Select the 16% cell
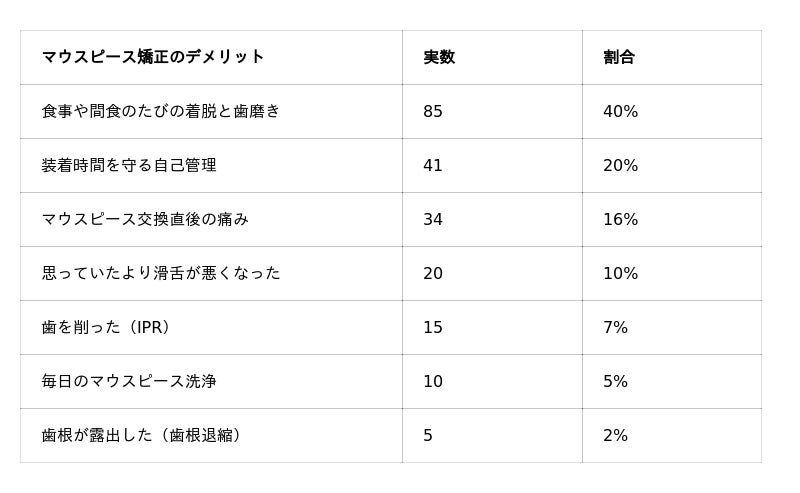The image size is (800, 493). (x=620, y=219)
